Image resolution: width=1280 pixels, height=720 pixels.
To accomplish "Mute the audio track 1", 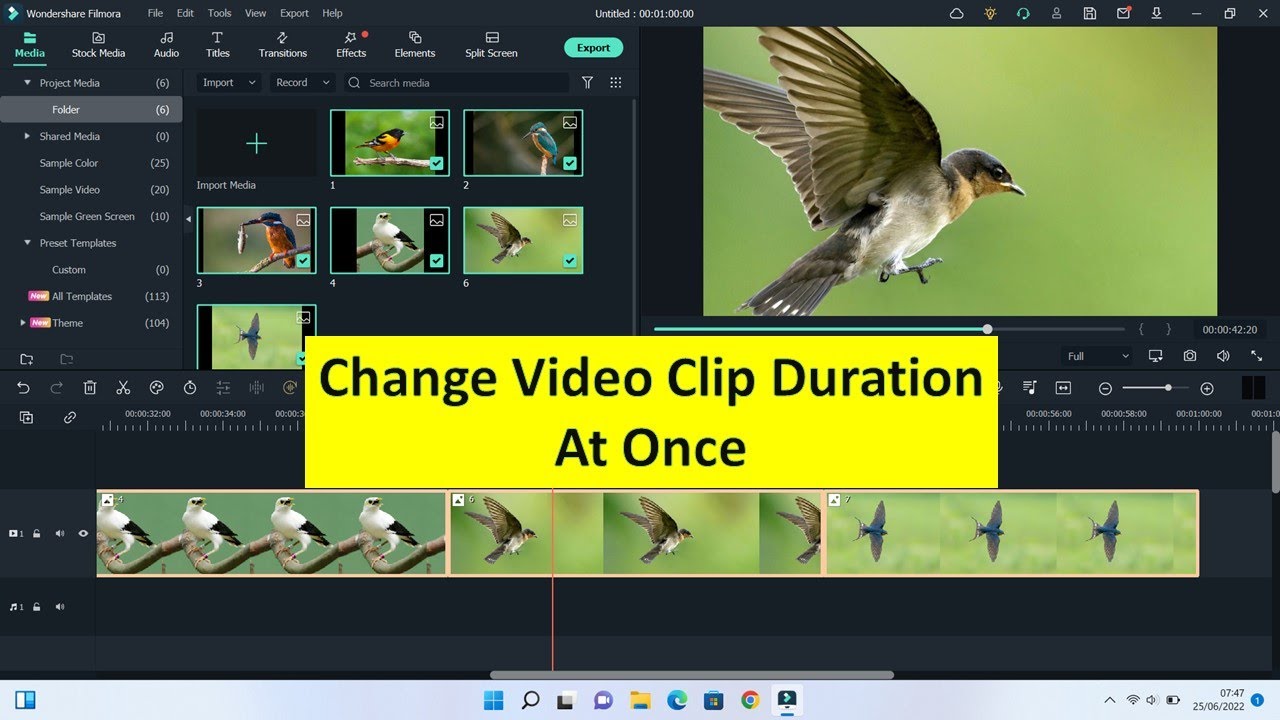I will 60,607.
